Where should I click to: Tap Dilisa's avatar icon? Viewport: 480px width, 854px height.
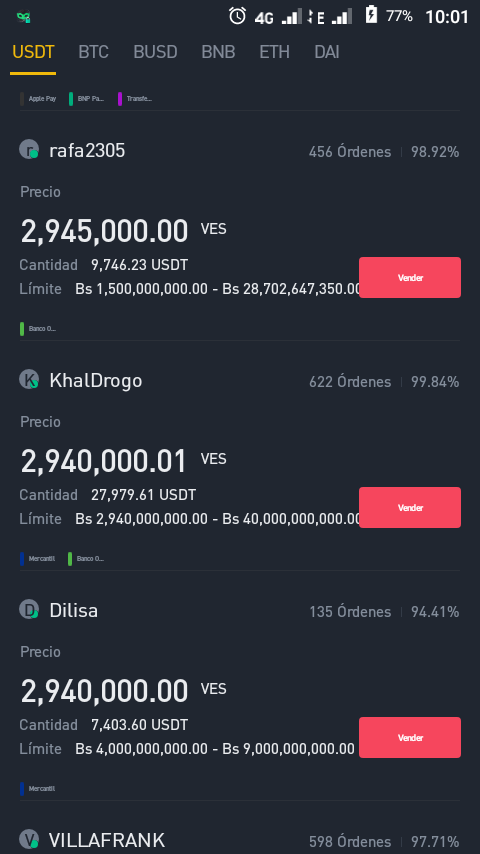[x=29, y=609]
